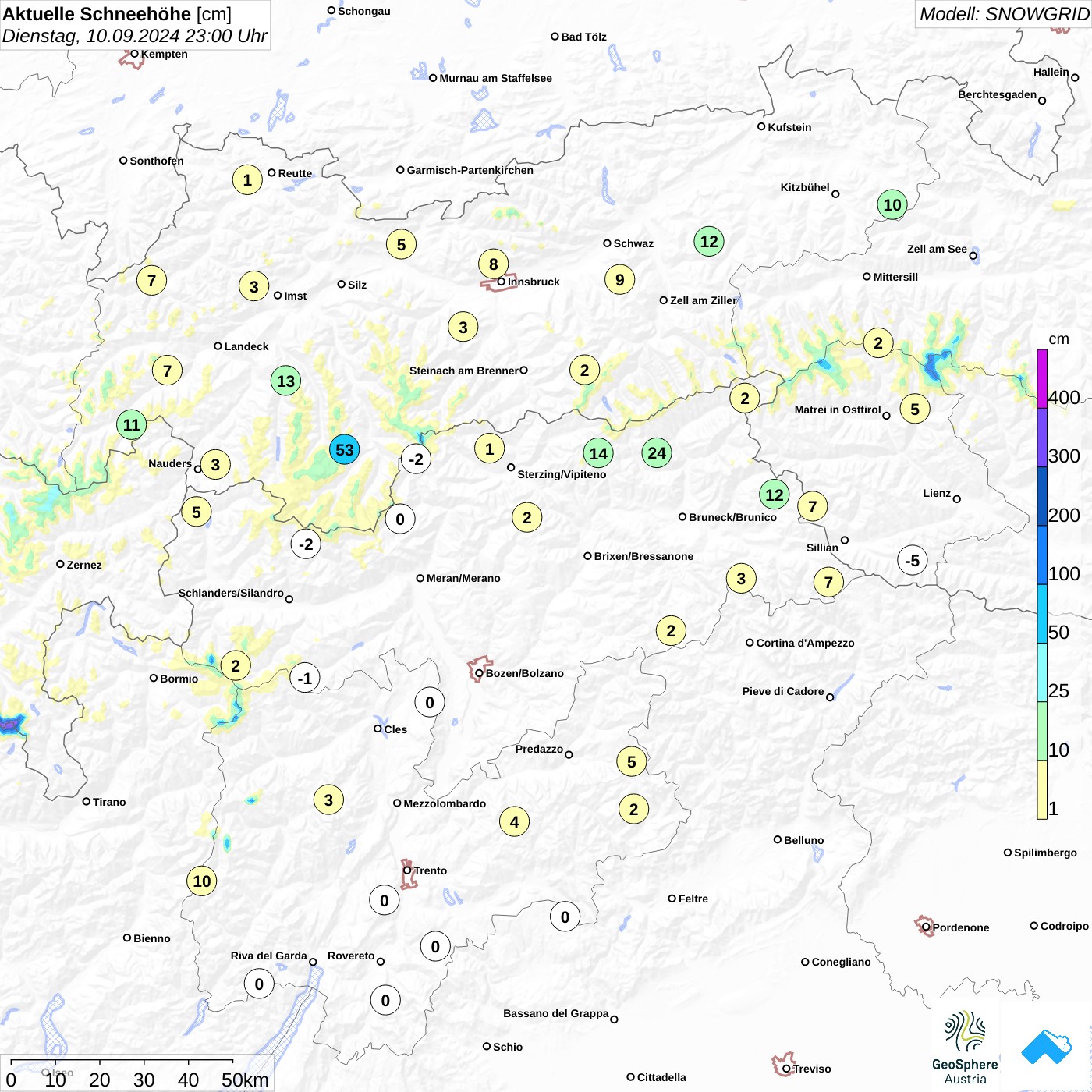Click the Innsbruck city label
The height and width of the screenshot is (1092, 1092).
click(534, 282)
